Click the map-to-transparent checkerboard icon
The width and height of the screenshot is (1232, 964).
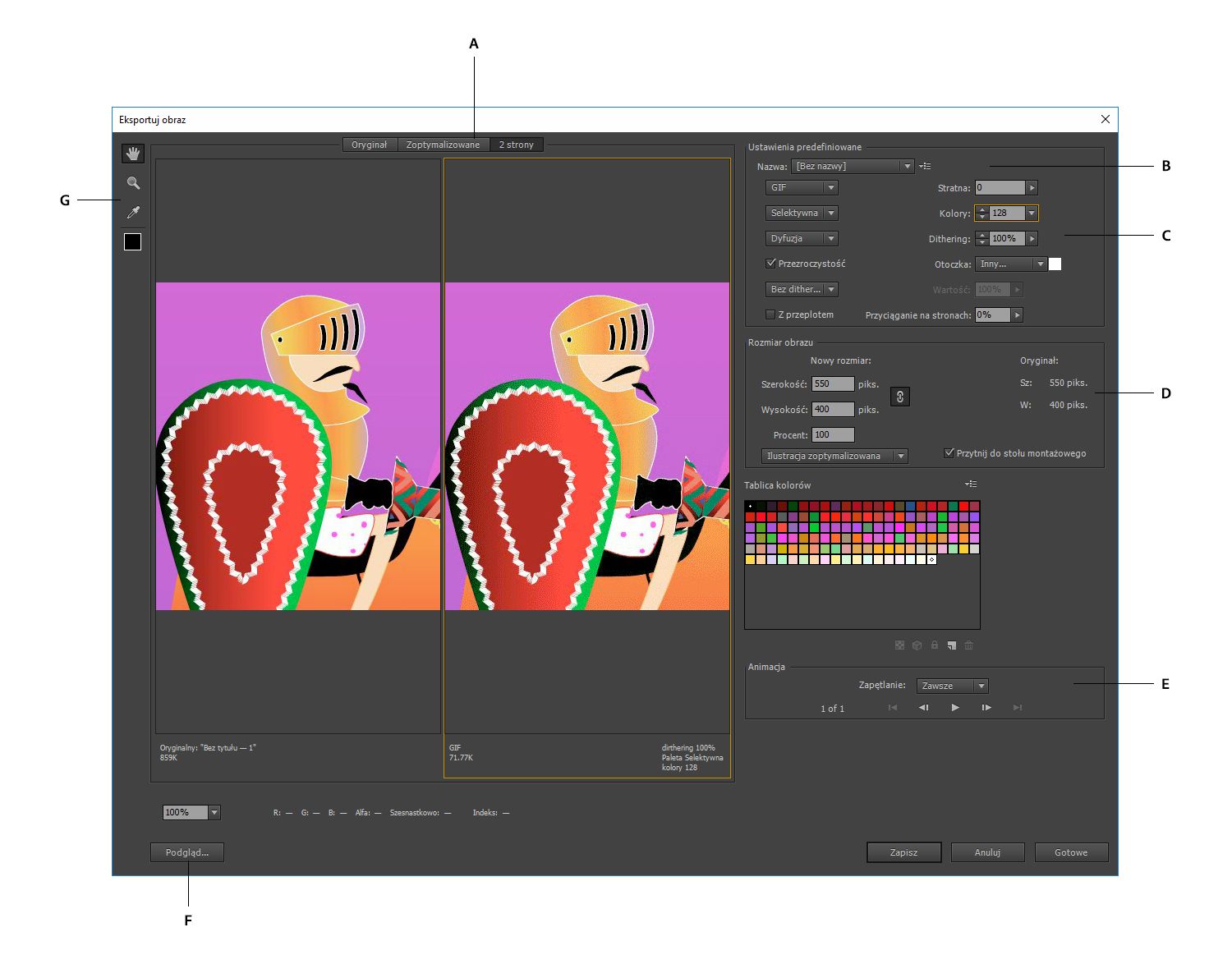pos(899,645)
